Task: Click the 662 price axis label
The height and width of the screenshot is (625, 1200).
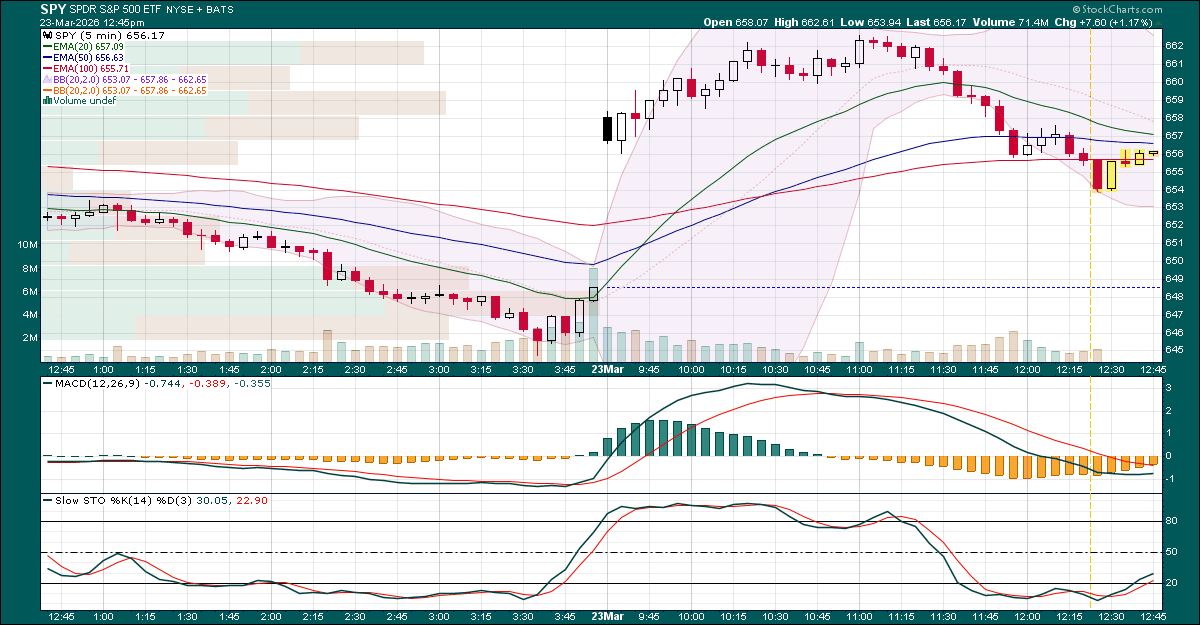Action: 1176,45
